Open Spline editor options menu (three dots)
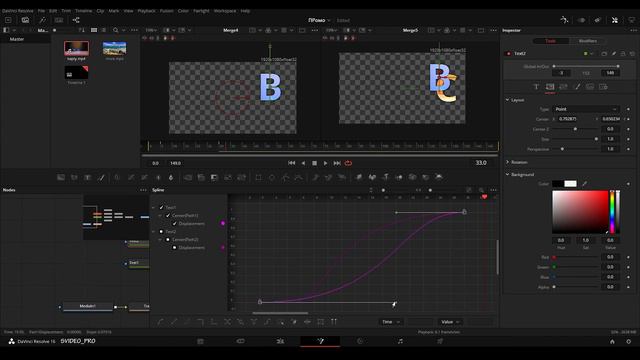 [x=493, y=190]
